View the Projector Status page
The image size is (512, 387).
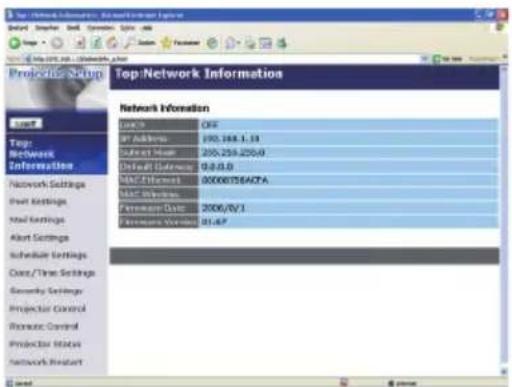[45, 344]
